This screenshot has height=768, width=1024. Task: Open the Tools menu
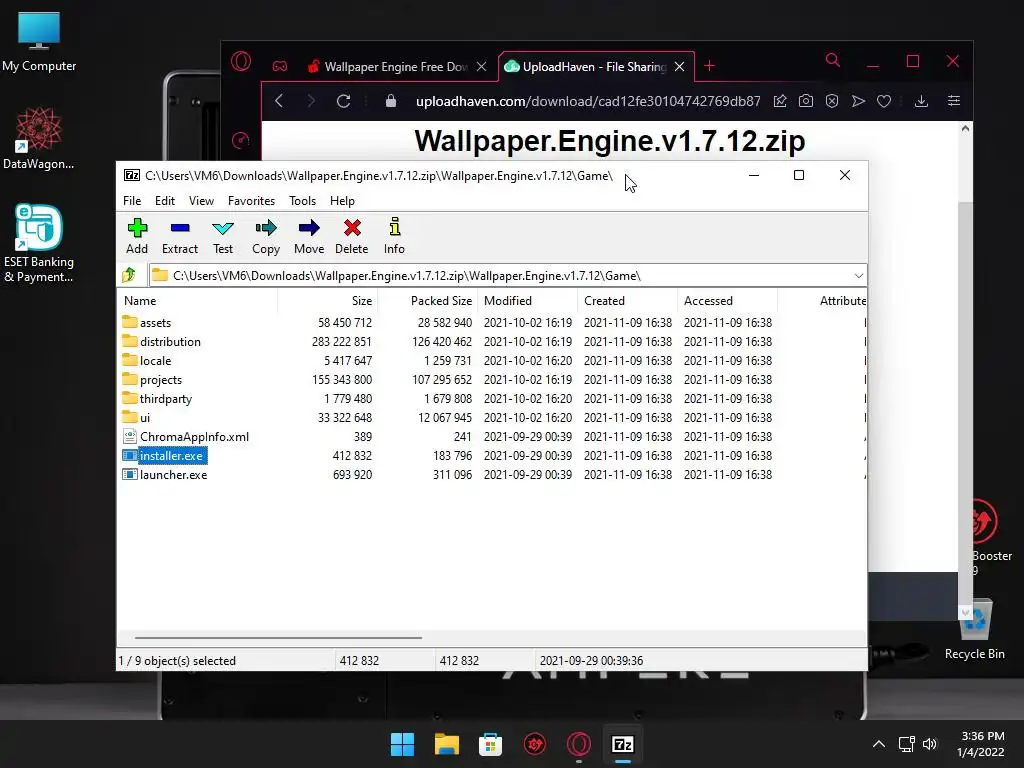tap(302, 200)
